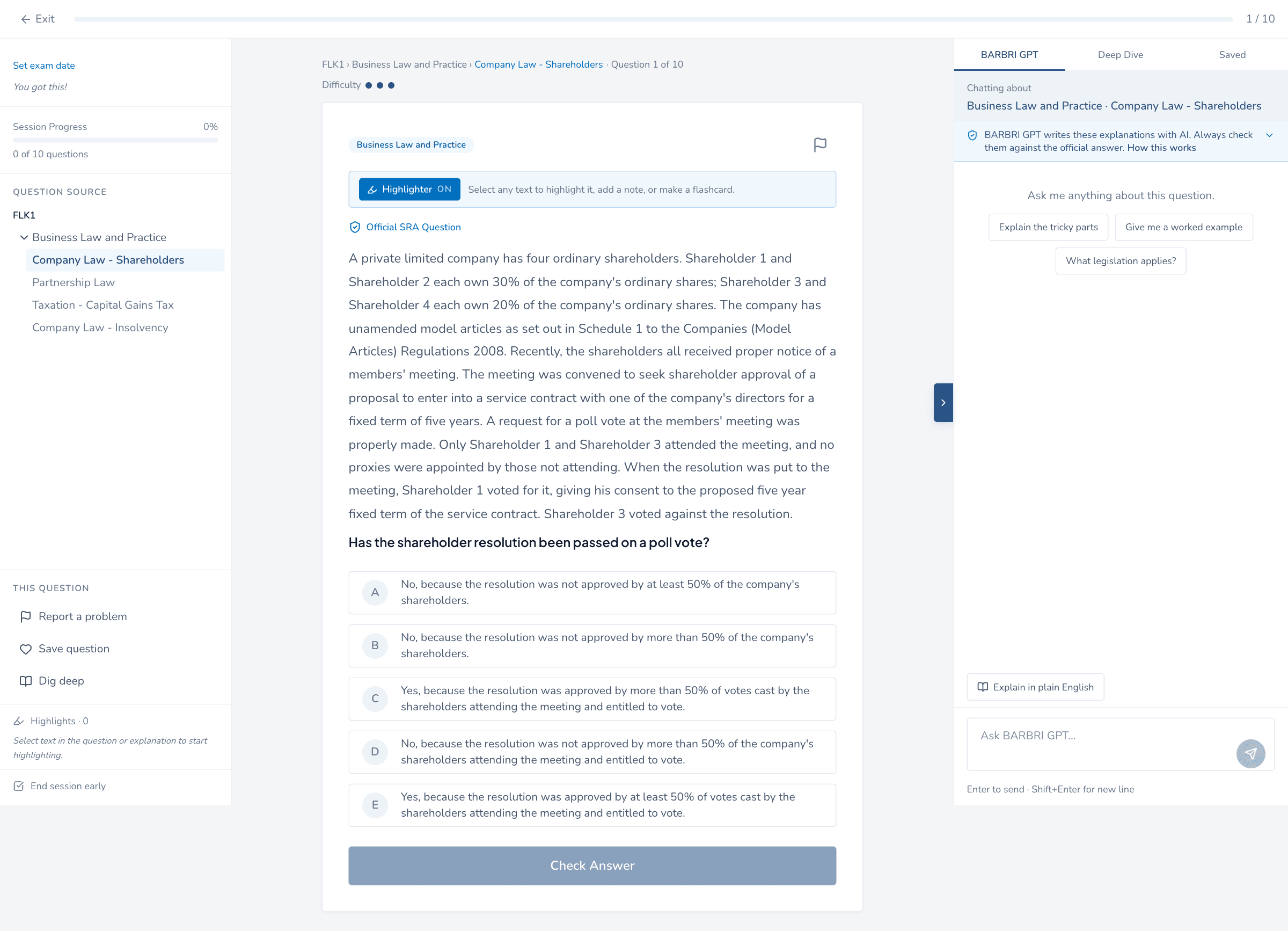Click the top quiz progress bar
The width and height of the screenshot is (1288, 931).
coord(653,19)
